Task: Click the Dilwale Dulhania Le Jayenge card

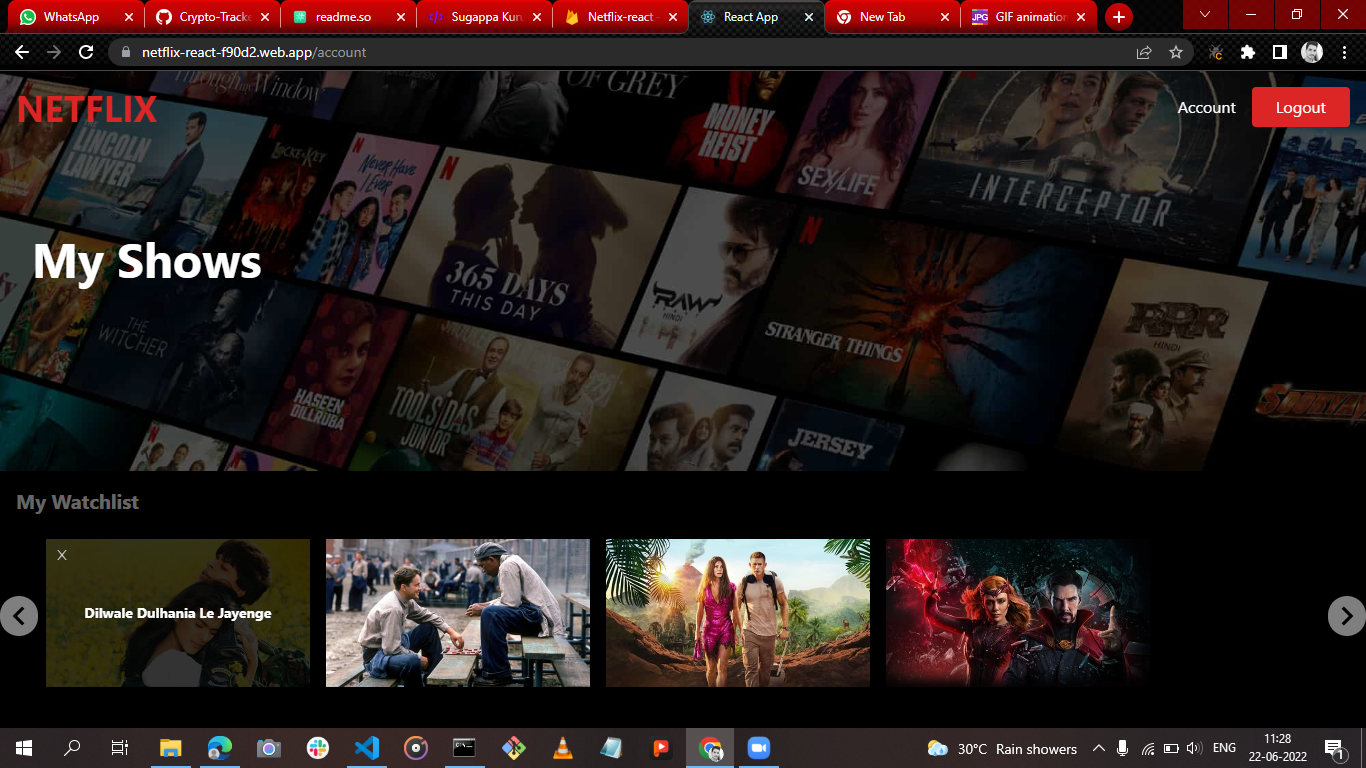Action: (178, 613)
